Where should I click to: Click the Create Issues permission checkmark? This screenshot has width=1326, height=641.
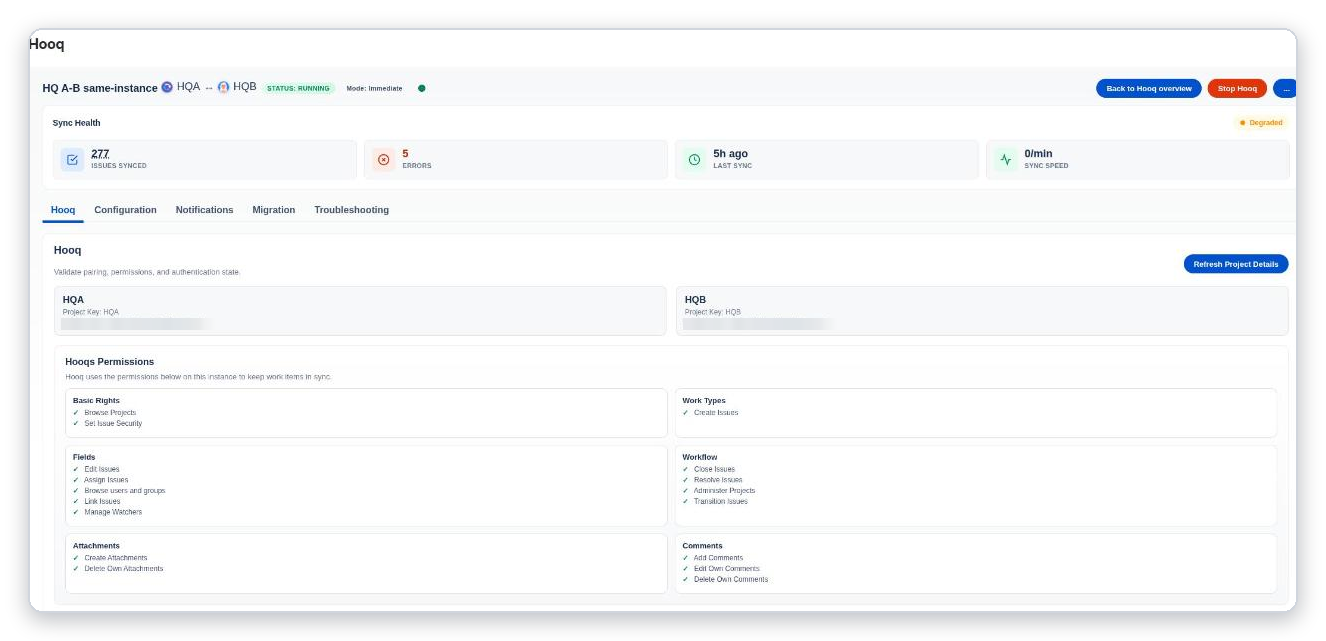(x=685, y=412)
